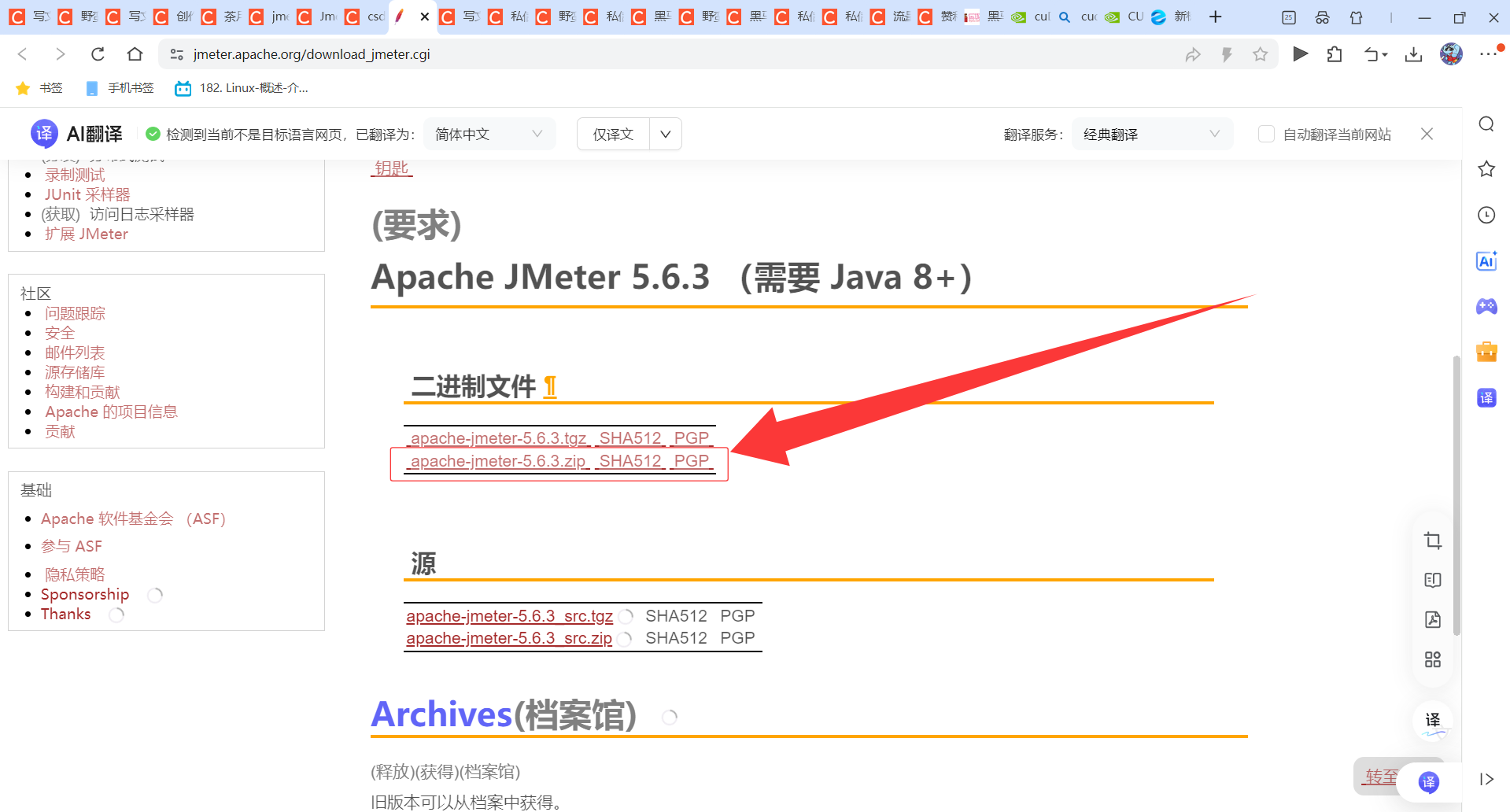Open the Sponsorship link
Image resolution: width=1510 pixels, height=812 pixels.
[85, 594]
